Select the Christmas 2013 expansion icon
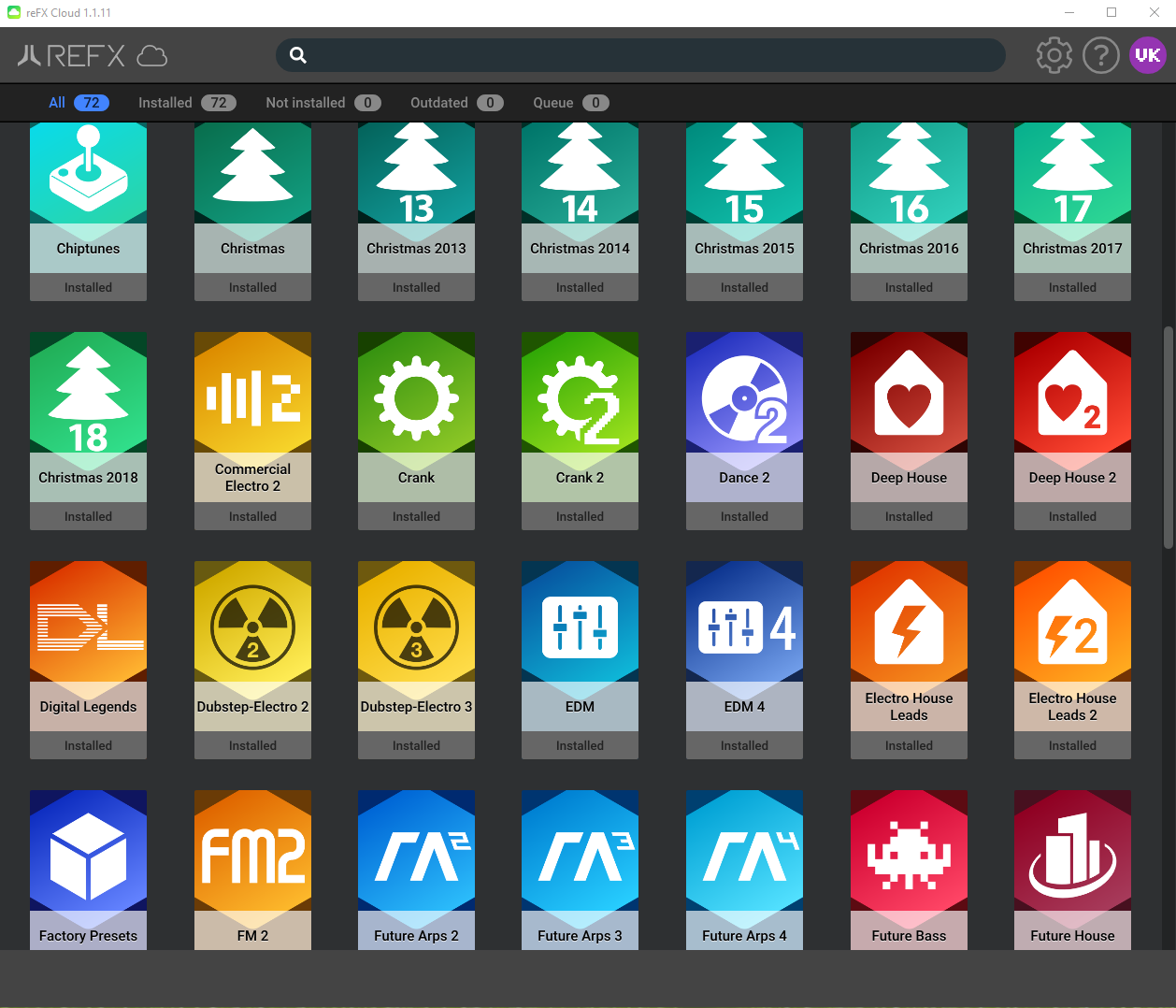Screen dimensions: 1176x1008 pyautogui.click(x=416, y=173)
